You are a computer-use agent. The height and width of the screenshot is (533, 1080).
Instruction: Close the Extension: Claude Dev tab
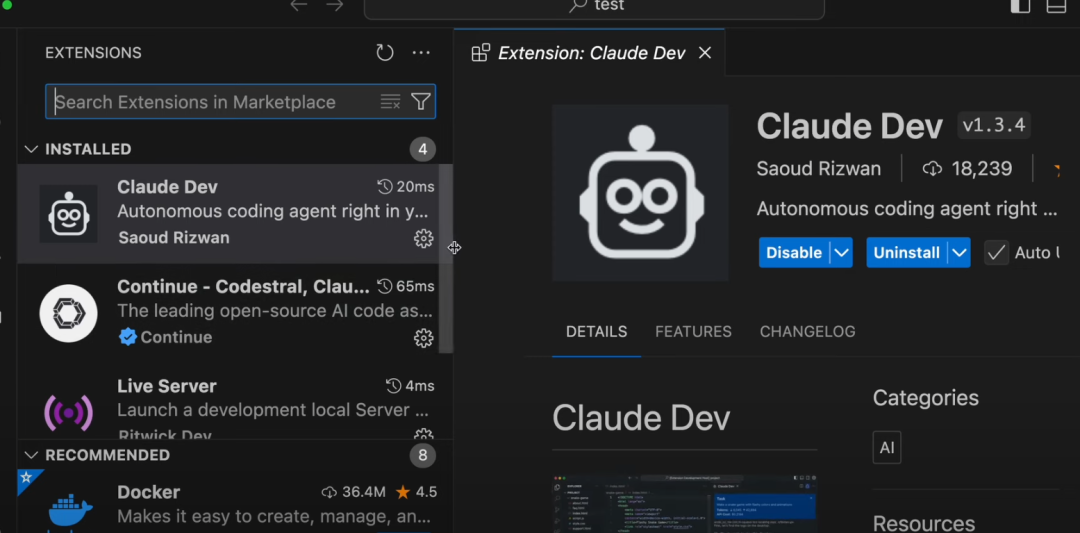(705, 53)
